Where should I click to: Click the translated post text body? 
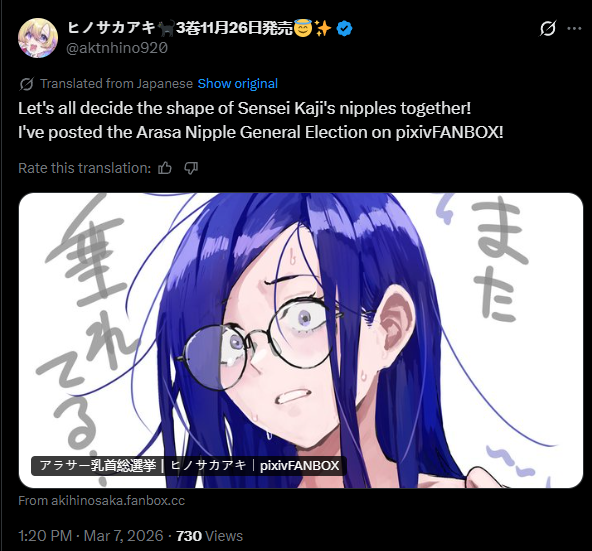261,120
